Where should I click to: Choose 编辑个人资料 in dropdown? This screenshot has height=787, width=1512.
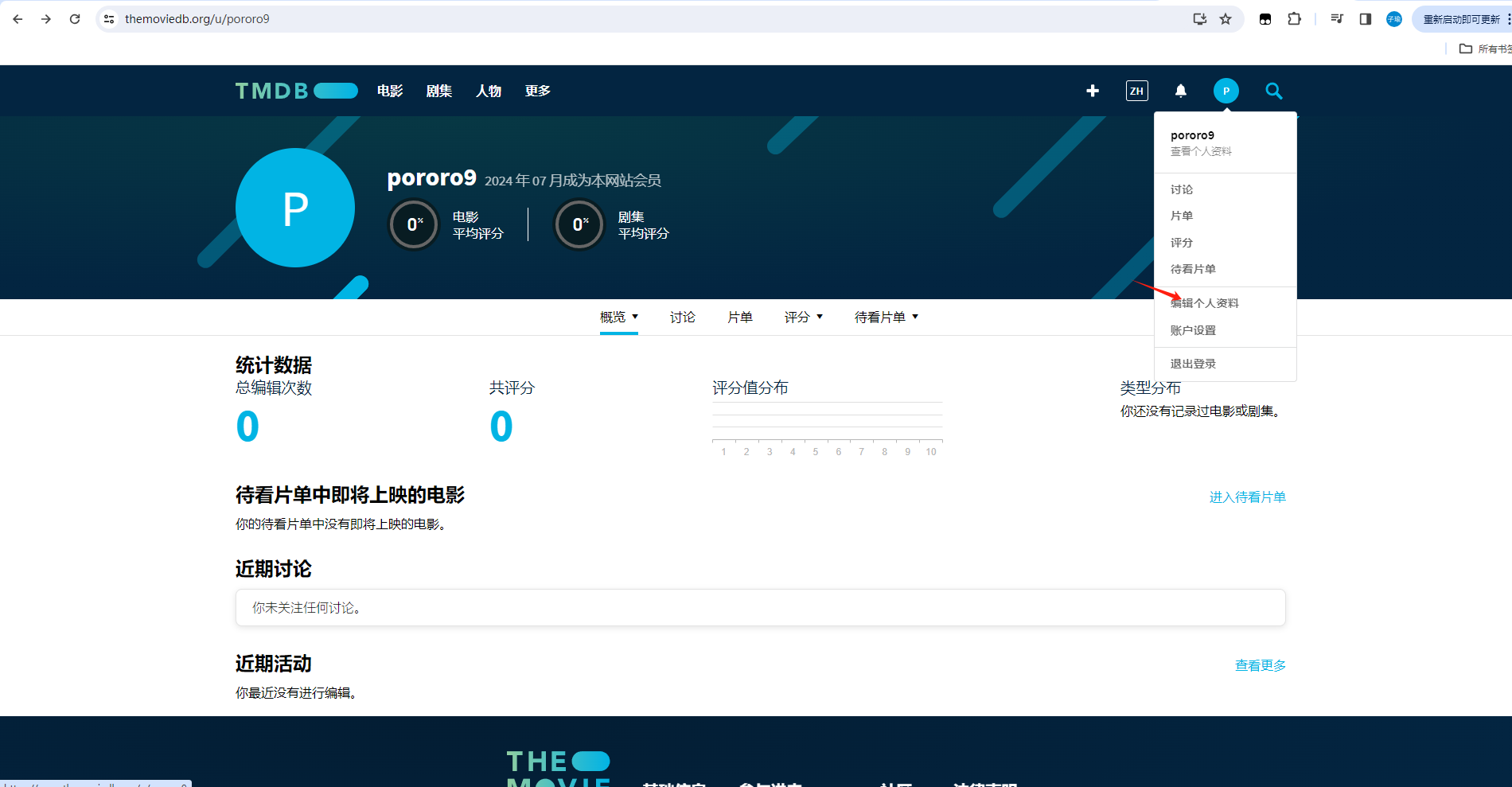(x=1205, y=303)
